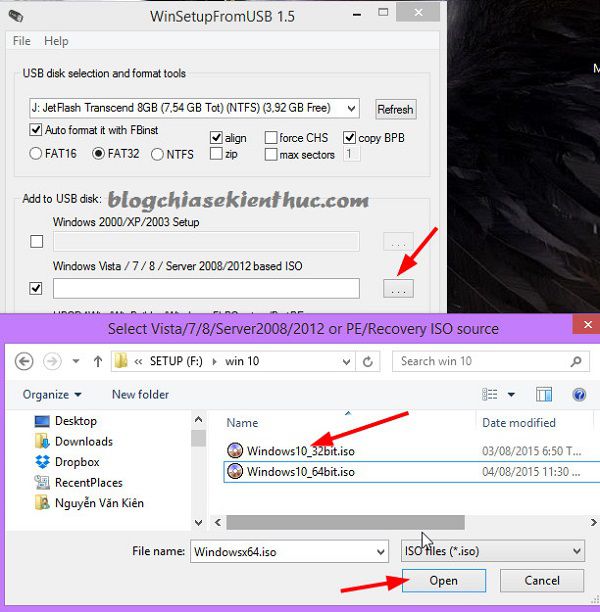Open the Organize dropdown menu
This screenshot has height=612, width=600.
(52, 395)
